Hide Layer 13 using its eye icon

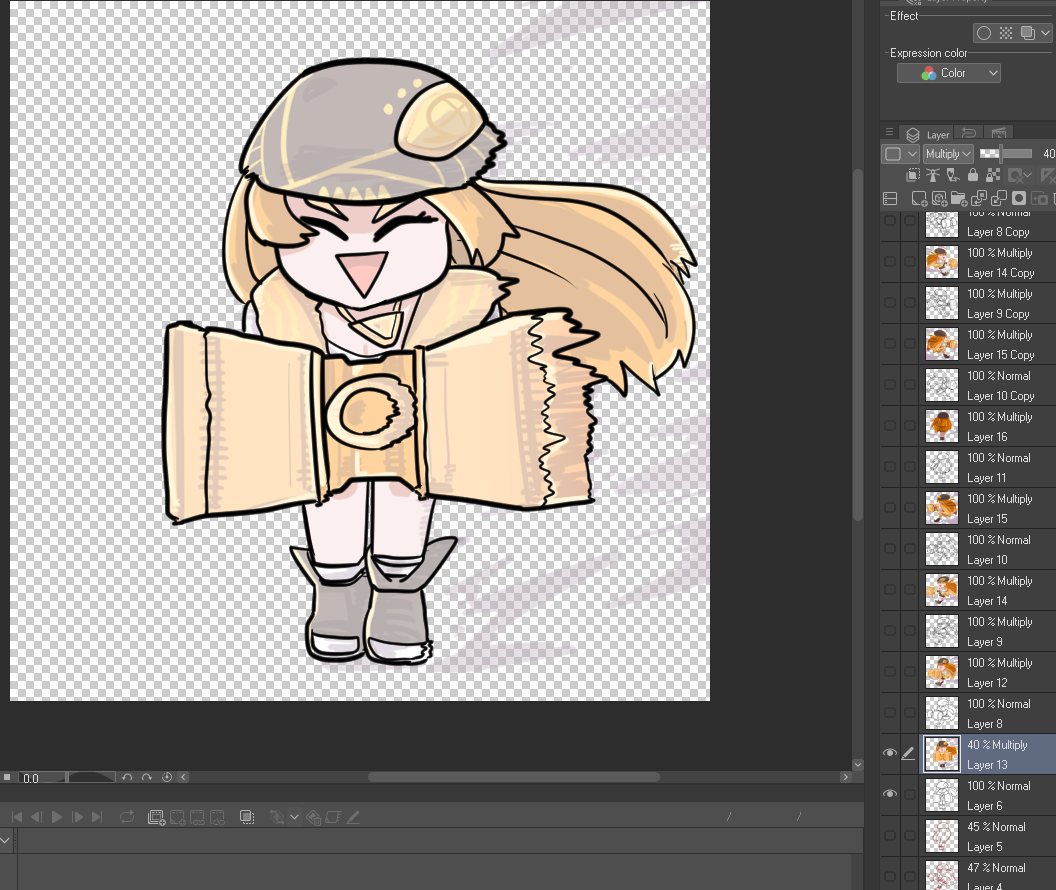pos(889,754)
